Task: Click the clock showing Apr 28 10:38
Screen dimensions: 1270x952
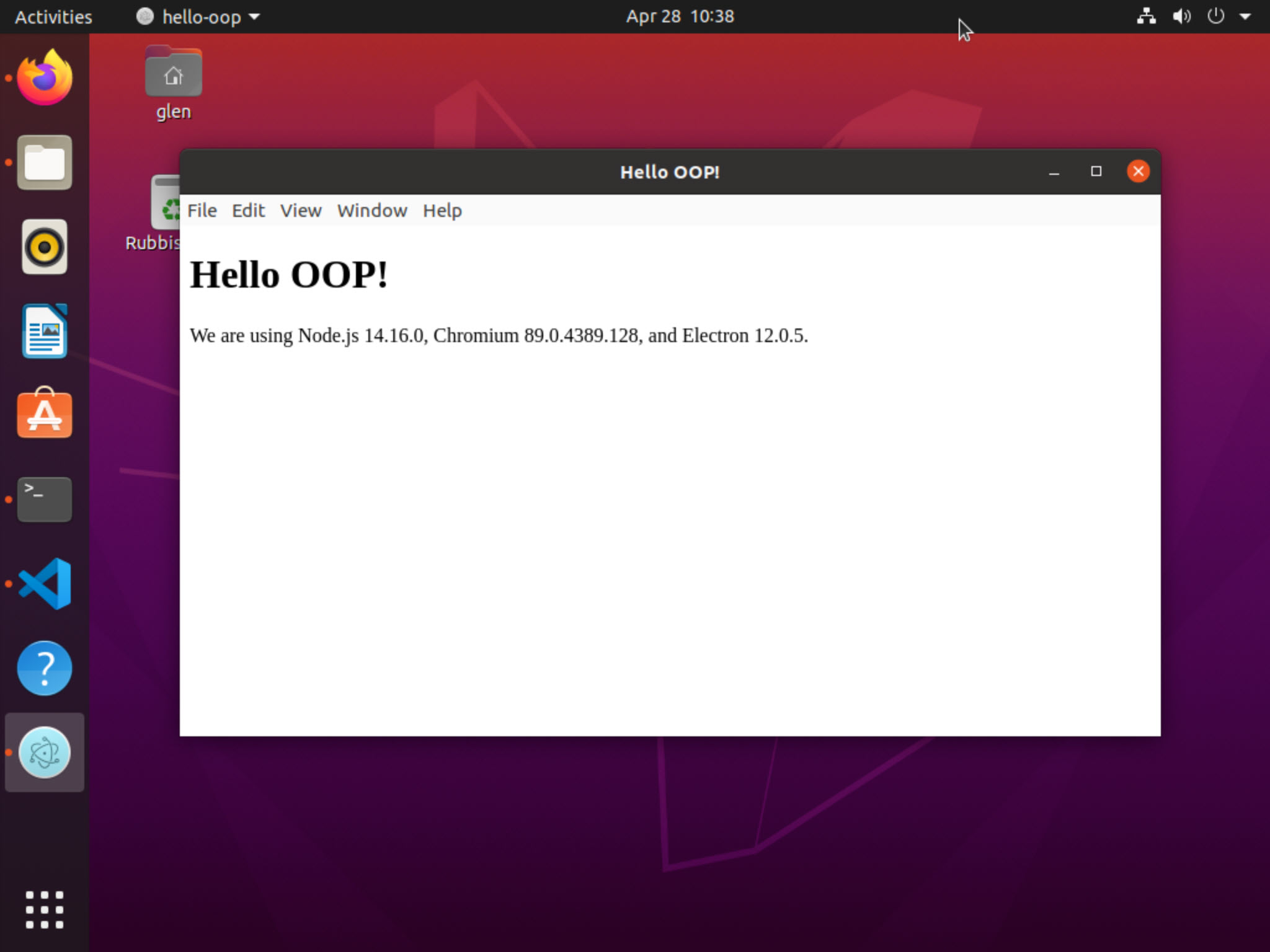Action: (x=678, y=17)
